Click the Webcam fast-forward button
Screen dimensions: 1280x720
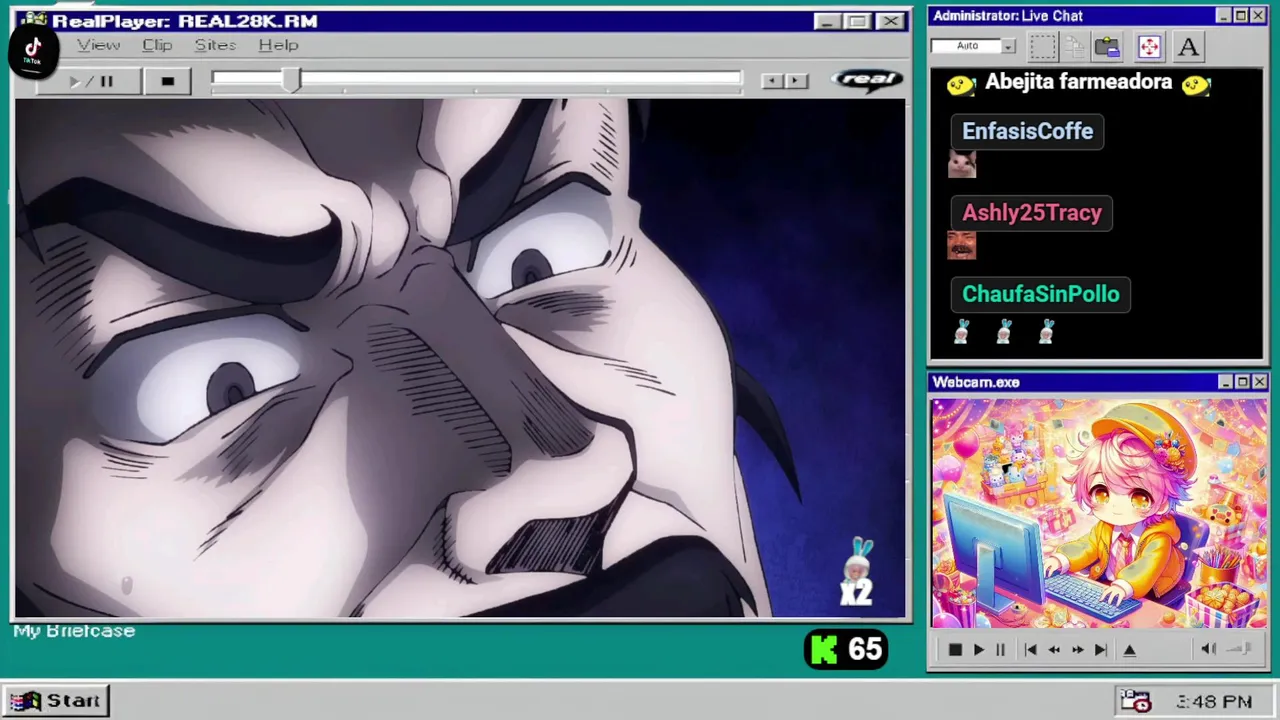click(1077, 650)
